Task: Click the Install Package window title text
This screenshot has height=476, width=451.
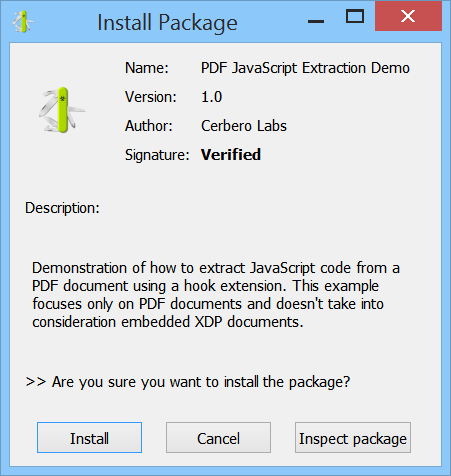Action: (x=167, y=23)
